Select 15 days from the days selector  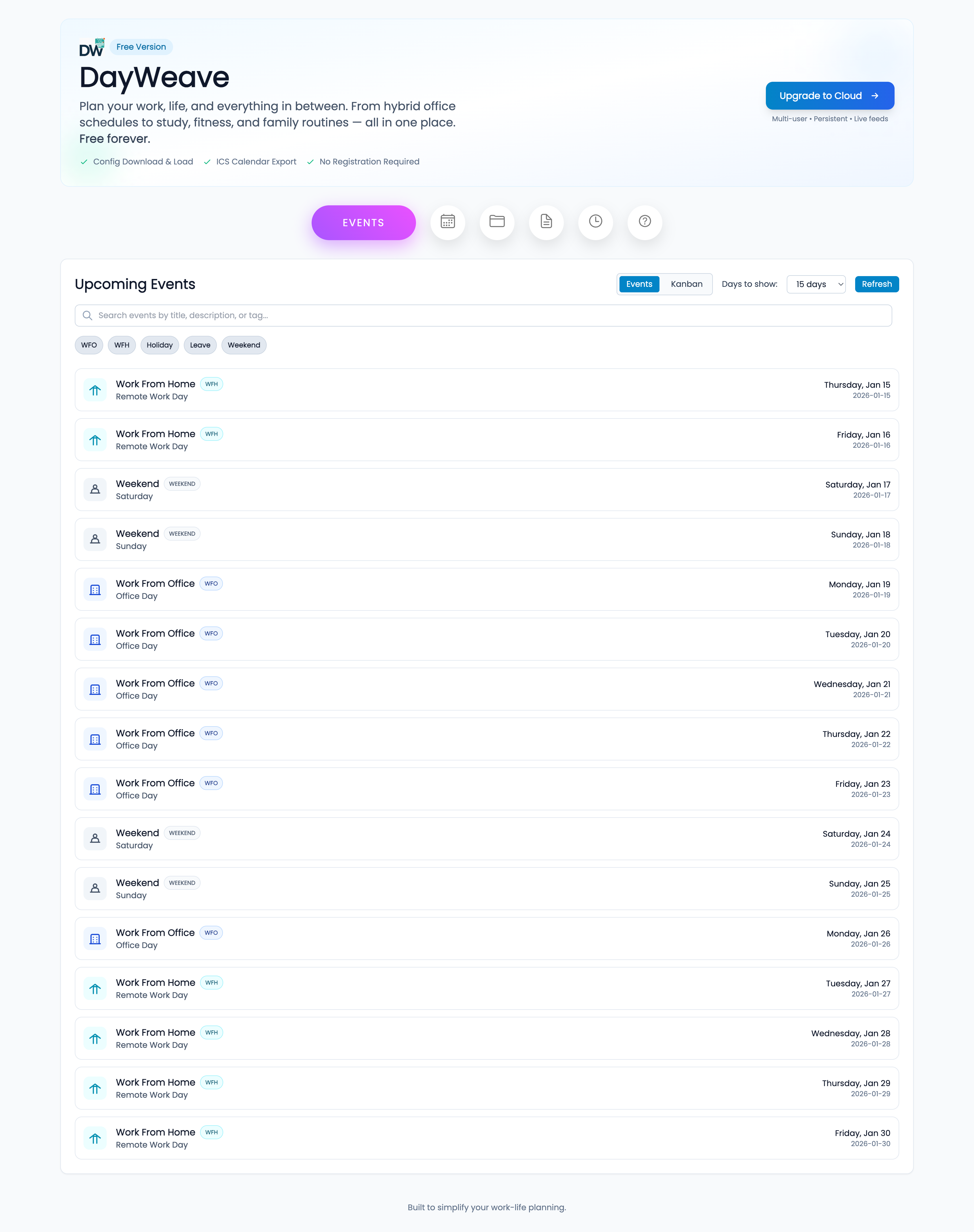(x=816, y=284)
